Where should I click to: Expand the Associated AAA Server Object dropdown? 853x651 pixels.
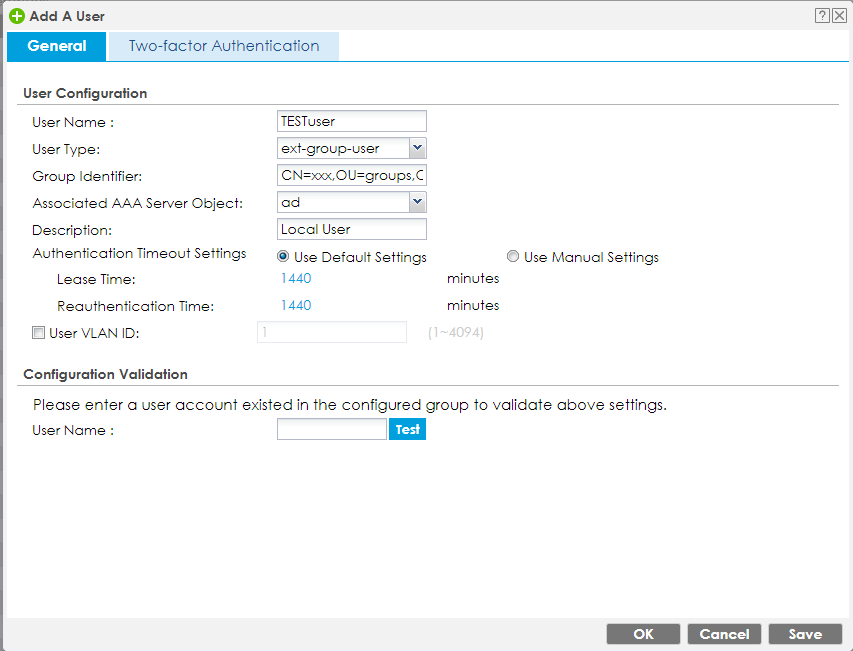point(418,202)
